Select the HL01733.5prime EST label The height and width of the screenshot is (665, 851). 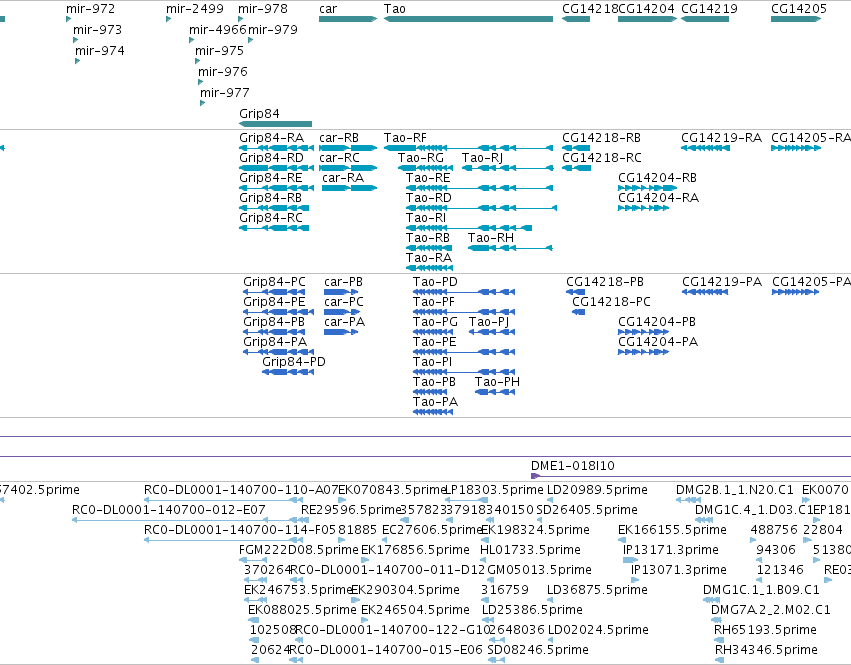(530, 550)
